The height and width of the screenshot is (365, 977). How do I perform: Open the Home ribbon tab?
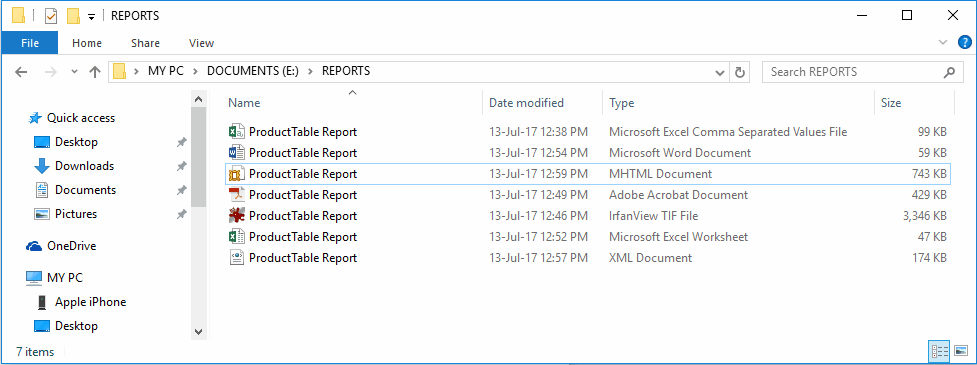point(87,43)
